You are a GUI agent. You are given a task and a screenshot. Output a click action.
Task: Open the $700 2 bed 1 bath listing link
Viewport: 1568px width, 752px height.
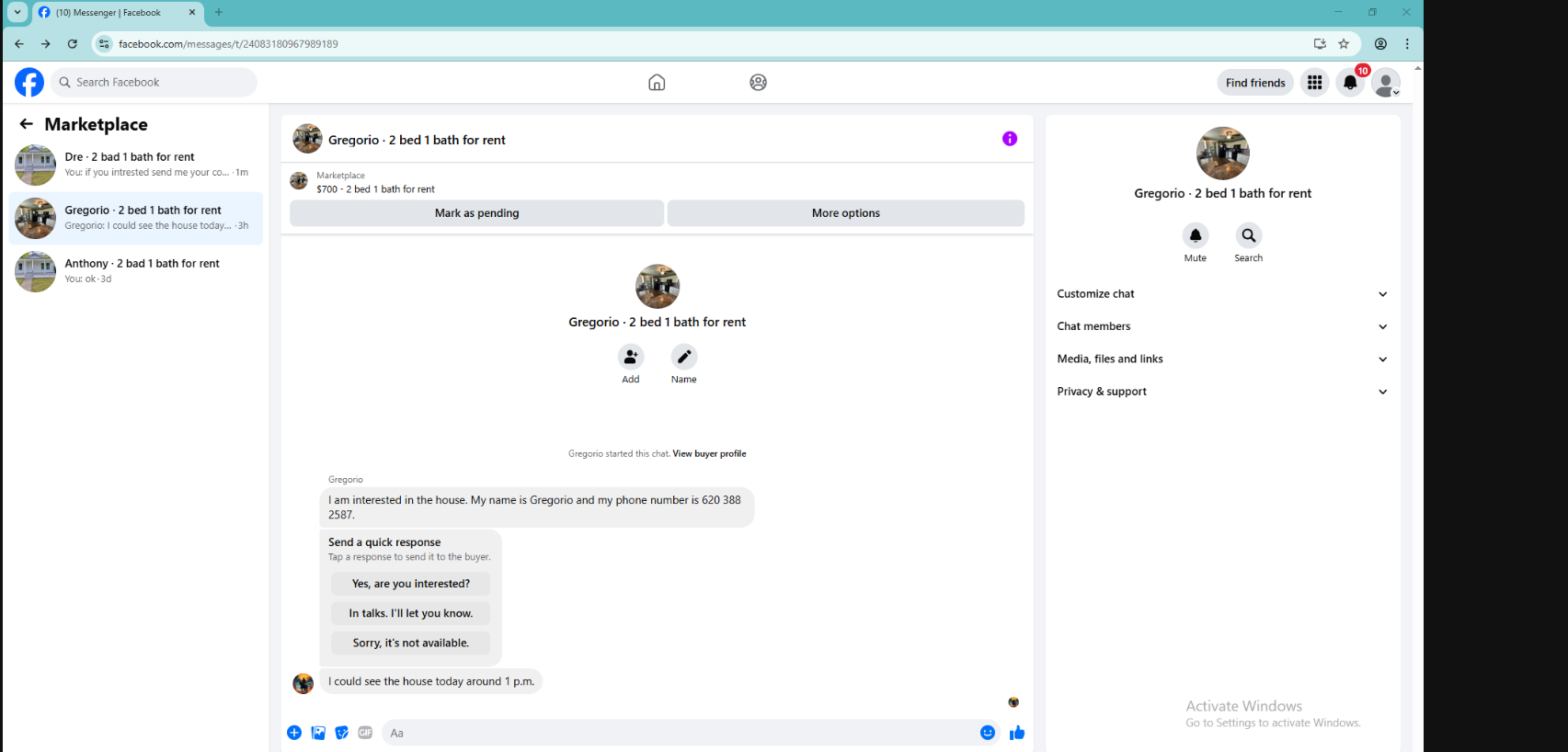coord(375,189)
